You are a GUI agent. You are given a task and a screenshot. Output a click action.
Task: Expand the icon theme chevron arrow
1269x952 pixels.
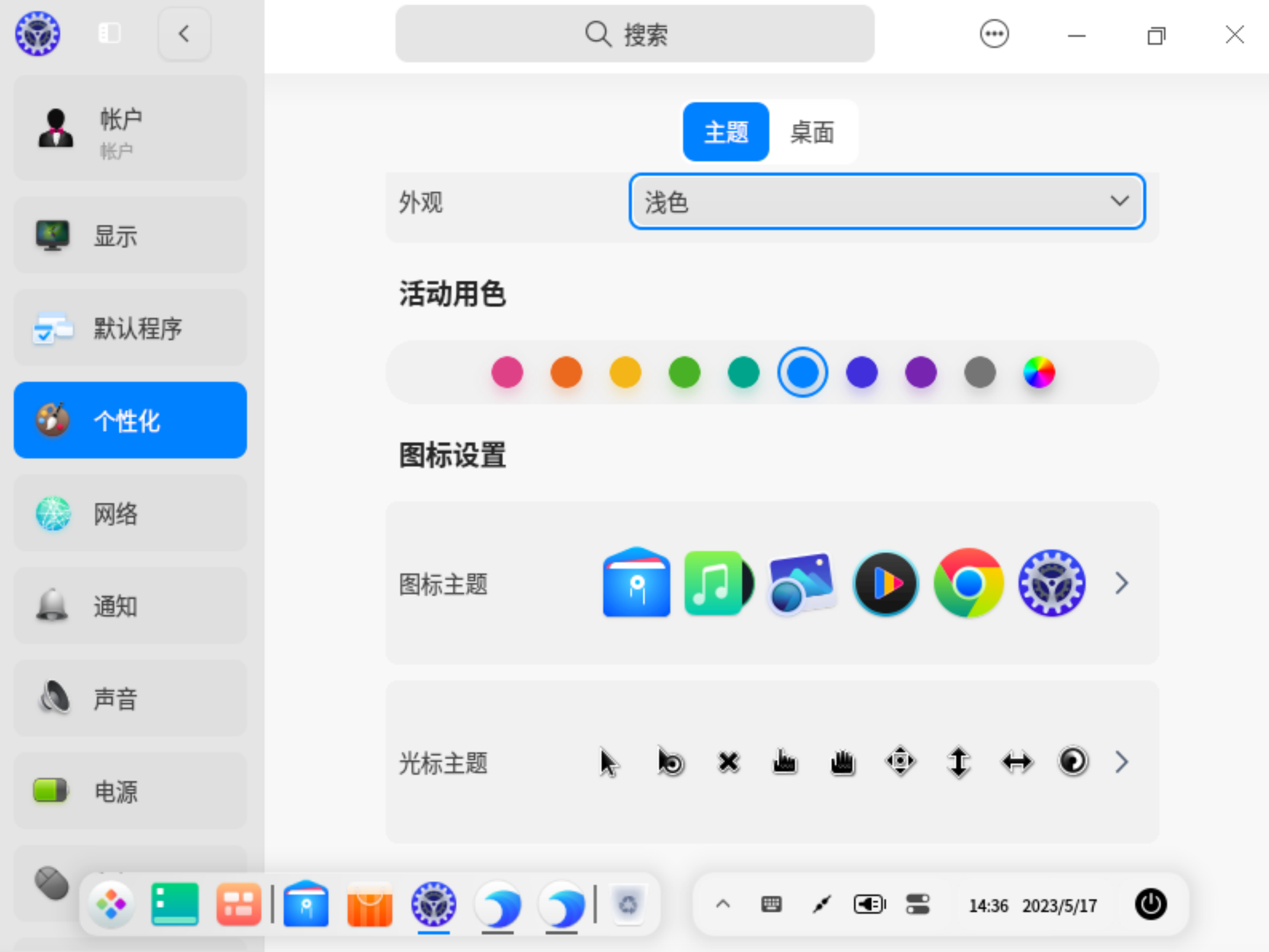[1121, 583]
